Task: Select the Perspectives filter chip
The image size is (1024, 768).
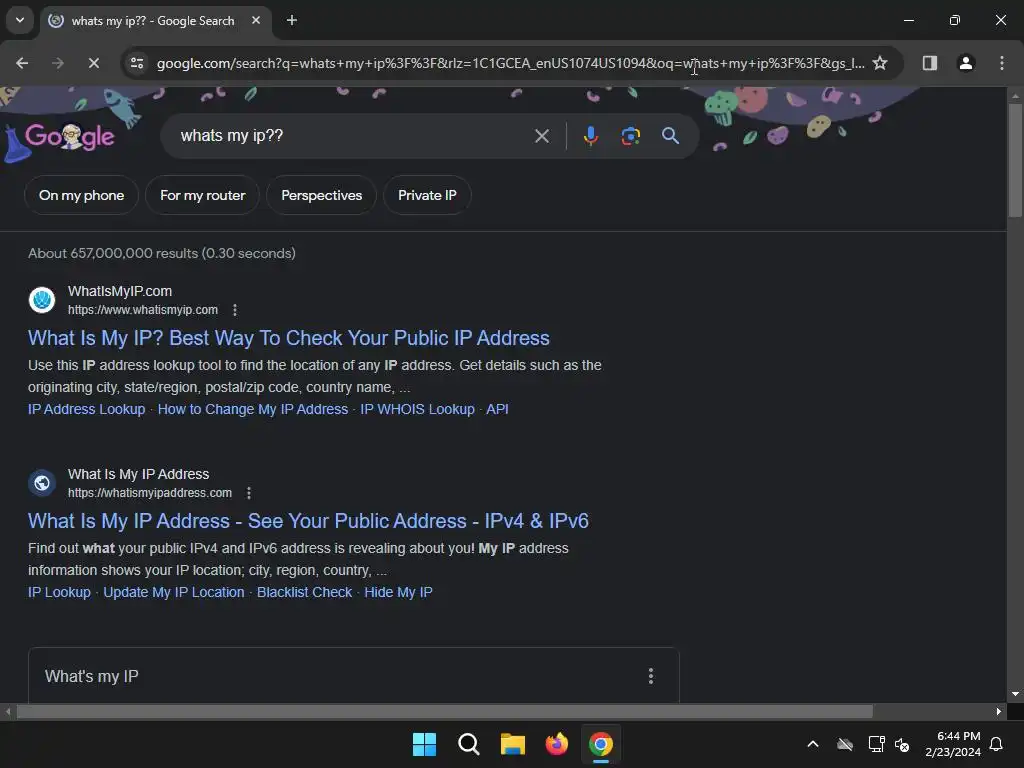Action: click(x=321, y=195)
